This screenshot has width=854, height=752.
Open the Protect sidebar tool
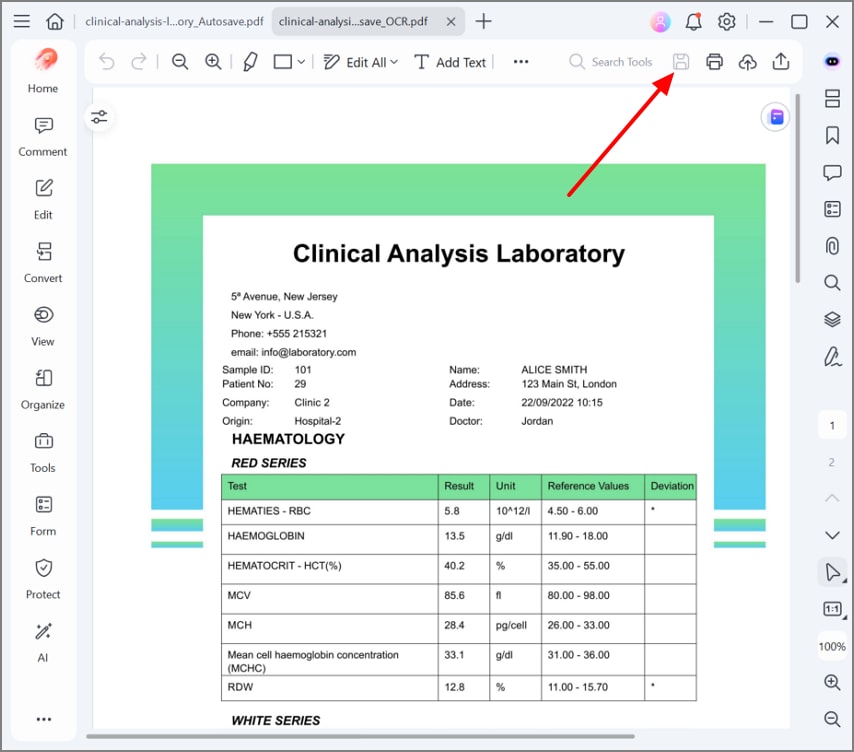click(43, 579)
